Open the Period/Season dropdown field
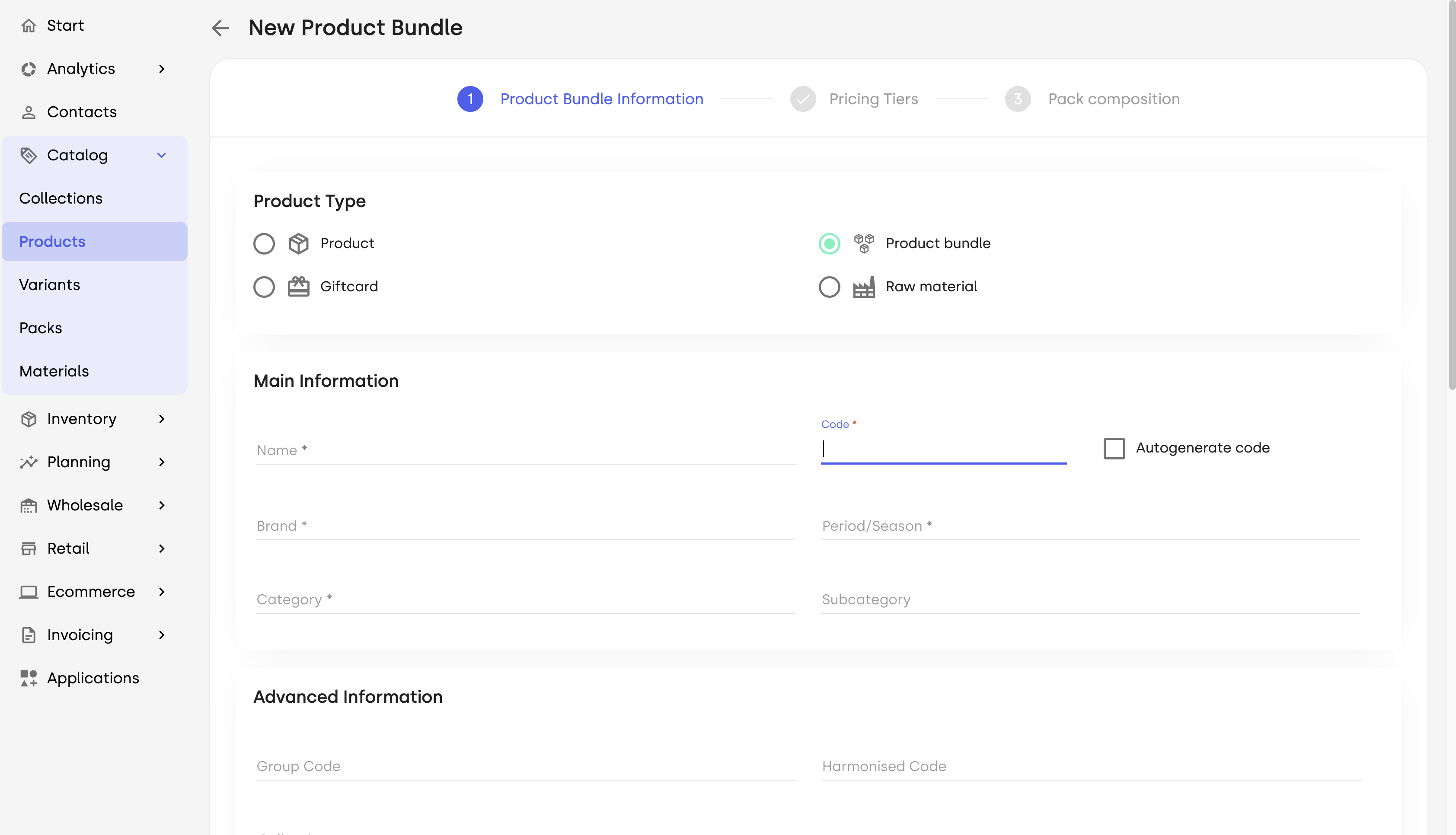Screen dimensions: 1456x835 [x=1091, y=526]
